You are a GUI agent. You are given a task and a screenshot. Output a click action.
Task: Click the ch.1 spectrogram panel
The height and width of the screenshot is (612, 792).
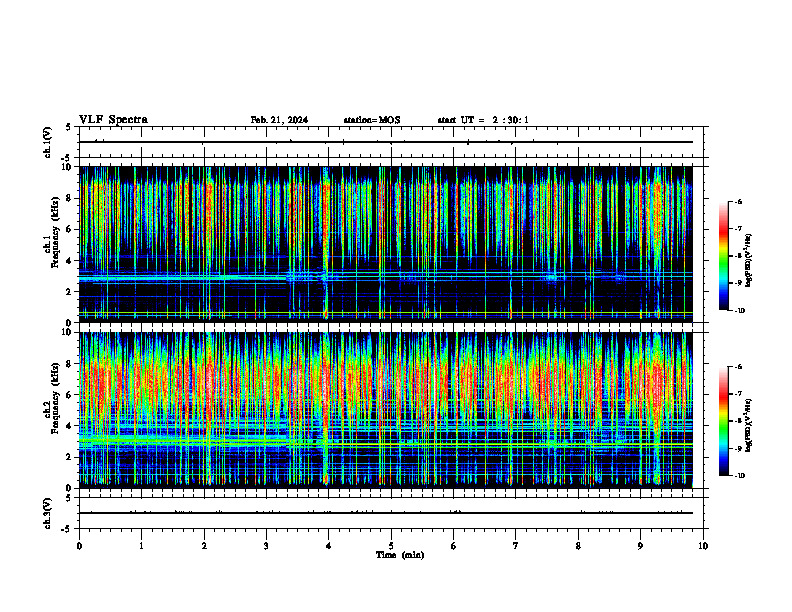coord(386,244)
